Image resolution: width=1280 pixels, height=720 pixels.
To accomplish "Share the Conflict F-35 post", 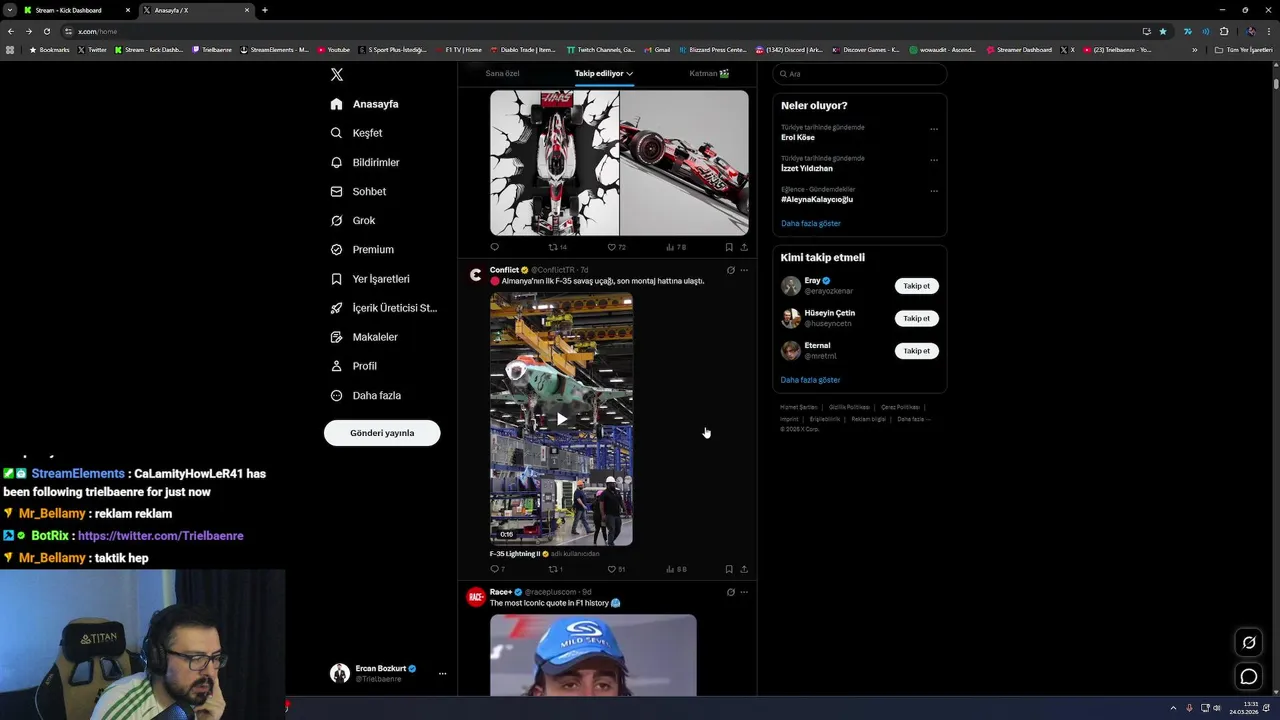I will [744, 569].
